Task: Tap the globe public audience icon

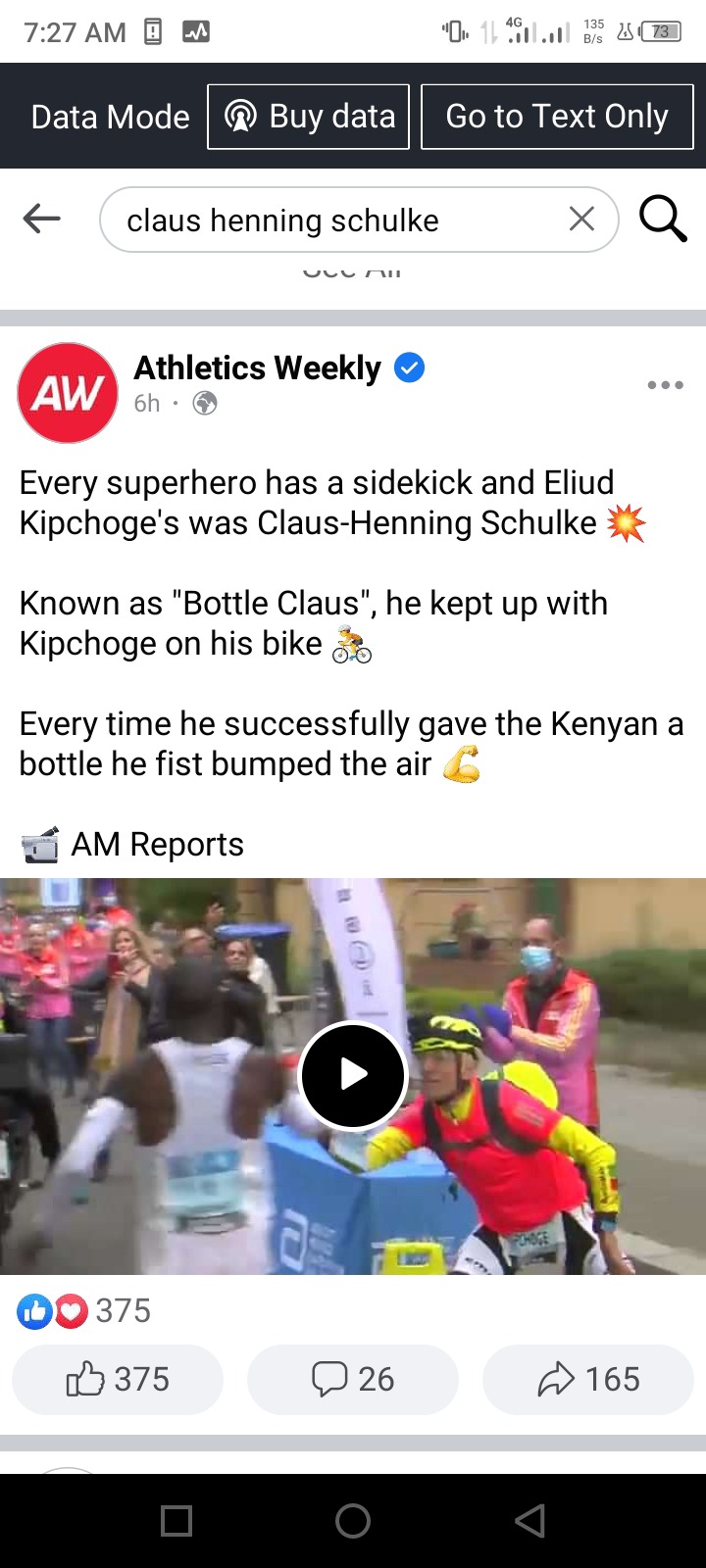Action: point(205,403)
